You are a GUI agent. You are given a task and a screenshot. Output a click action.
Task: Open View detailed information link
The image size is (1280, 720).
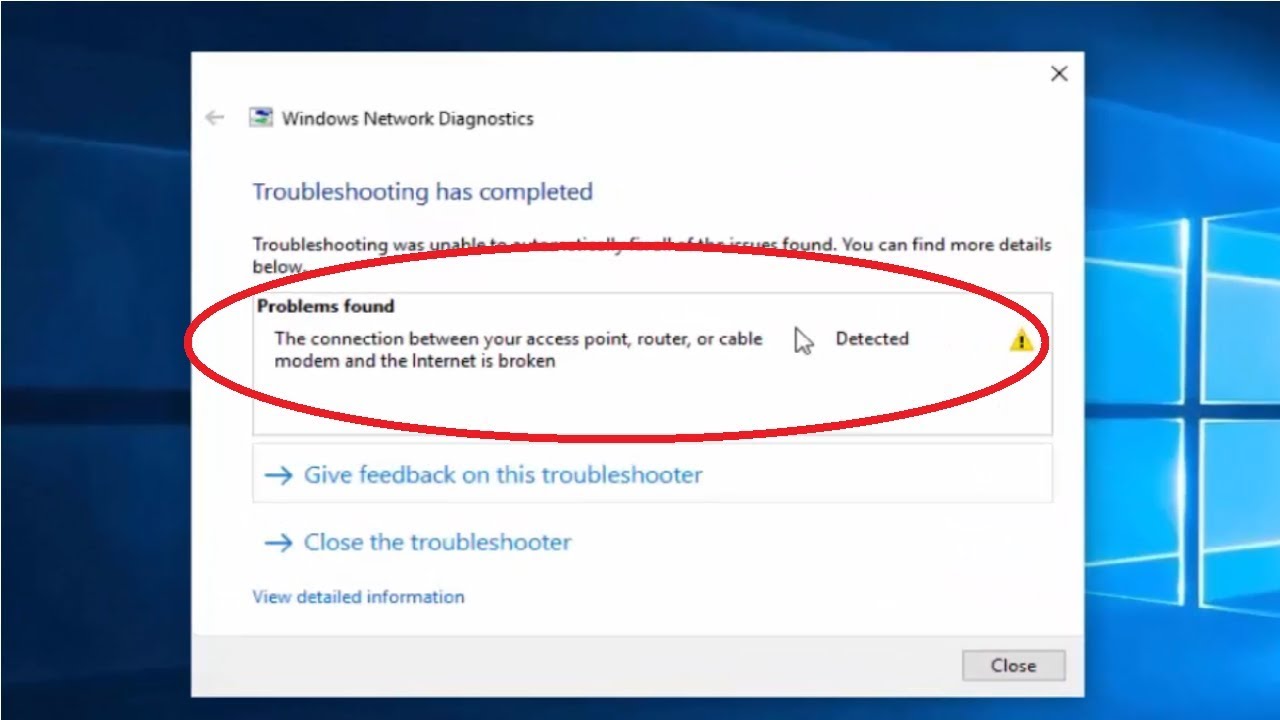(358, 597)
